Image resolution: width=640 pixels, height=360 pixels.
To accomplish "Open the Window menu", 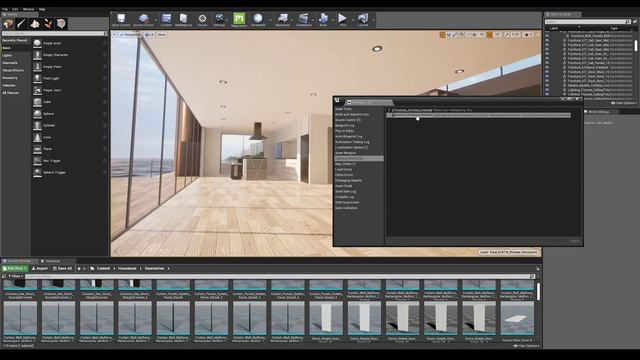I will pos(29,9).
